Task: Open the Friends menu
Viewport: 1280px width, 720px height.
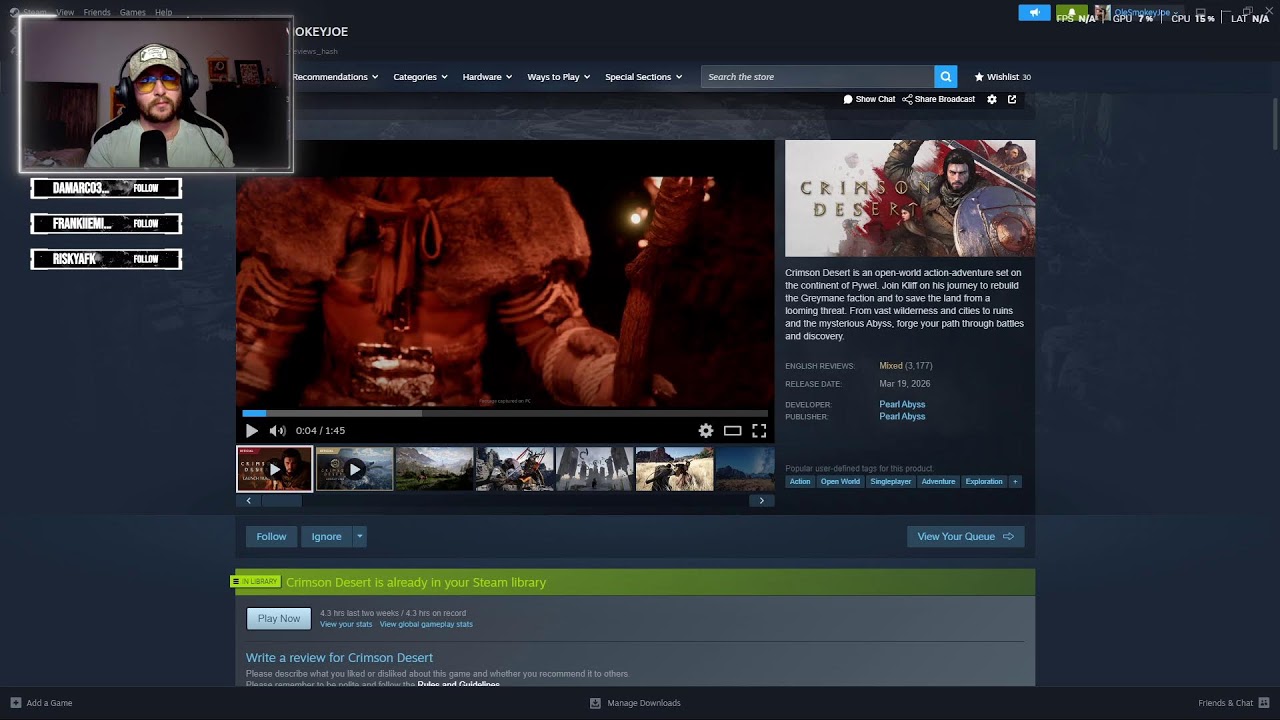Action: pos(97,12)
